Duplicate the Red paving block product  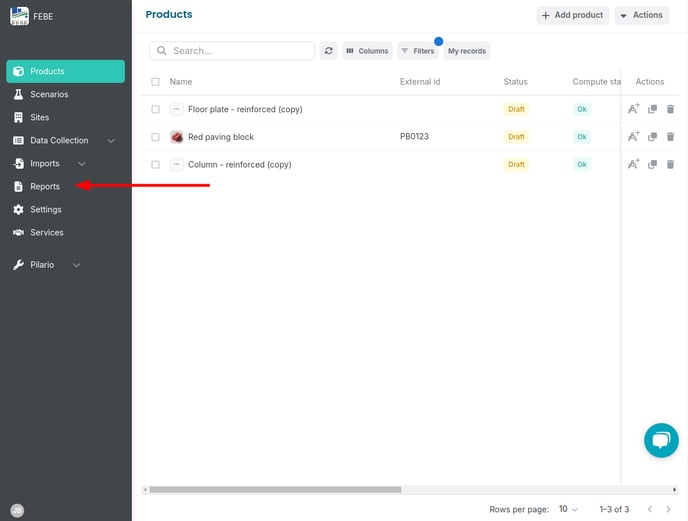[x=652, y=137]
